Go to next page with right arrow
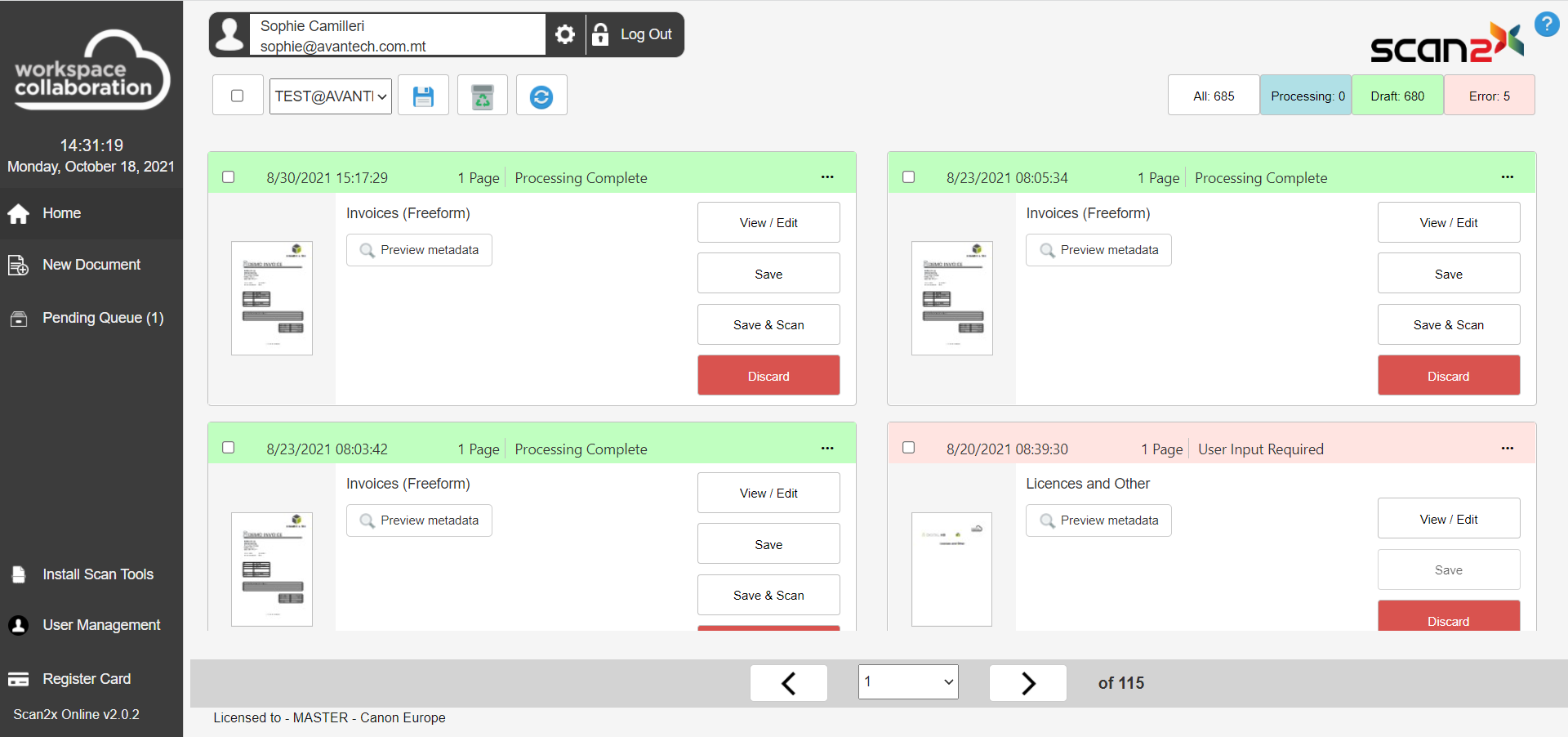The image size is (1568, 737). coord(1027,683)
